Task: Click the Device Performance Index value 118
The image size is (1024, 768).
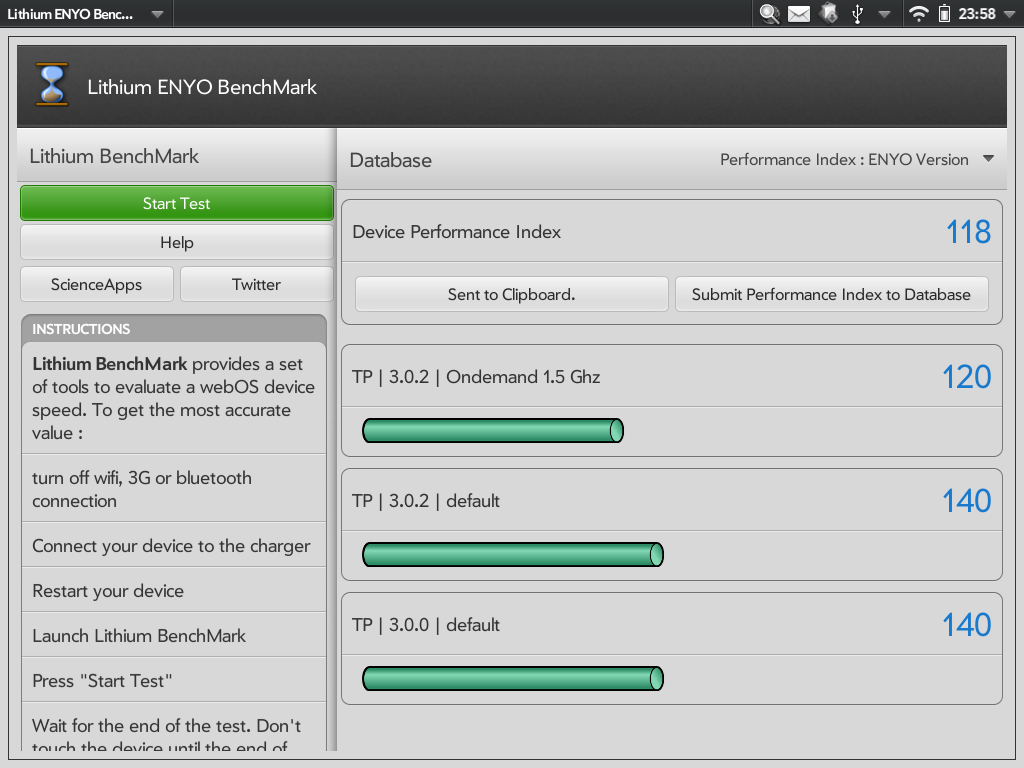Action: pos(968,232)
